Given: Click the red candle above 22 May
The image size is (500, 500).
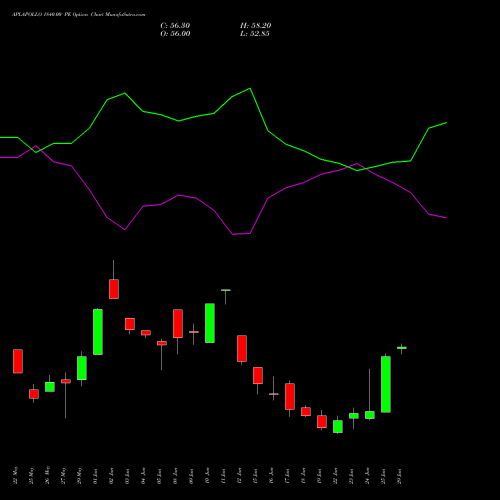Looking at the screenshot, I should [x=18, y=361].
